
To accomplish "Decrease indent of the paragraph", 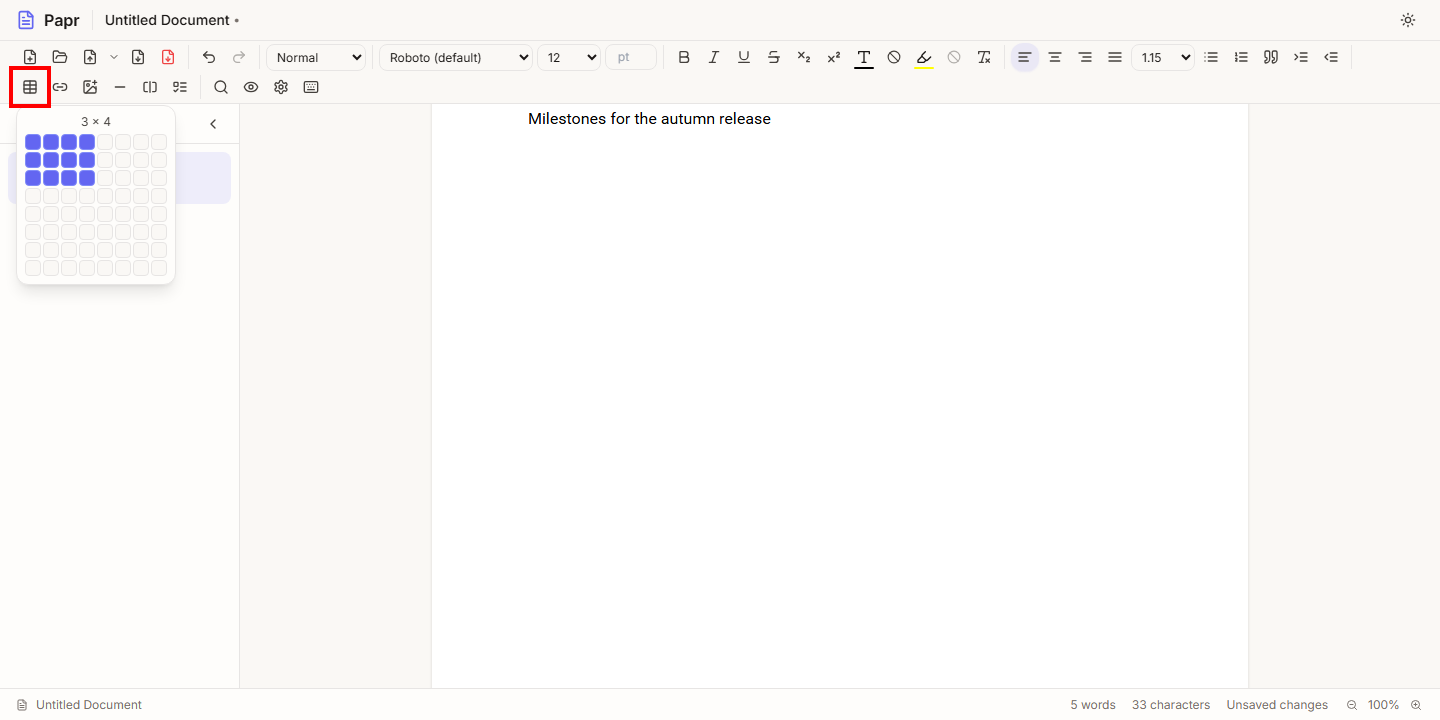I will 1331,57.
